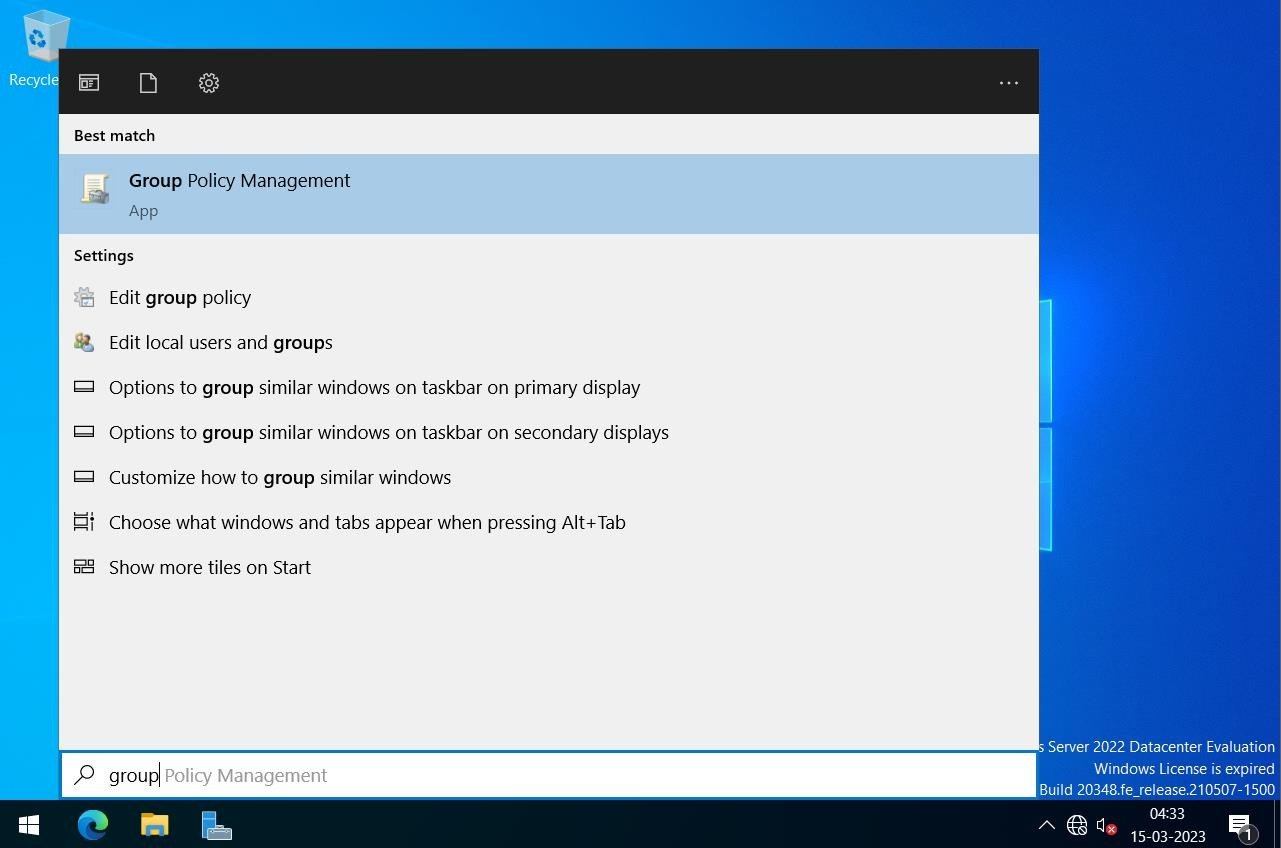Open the three-dot more options menu
This screenshot has height=848, width=1281.
click(x=1008, y=83)
